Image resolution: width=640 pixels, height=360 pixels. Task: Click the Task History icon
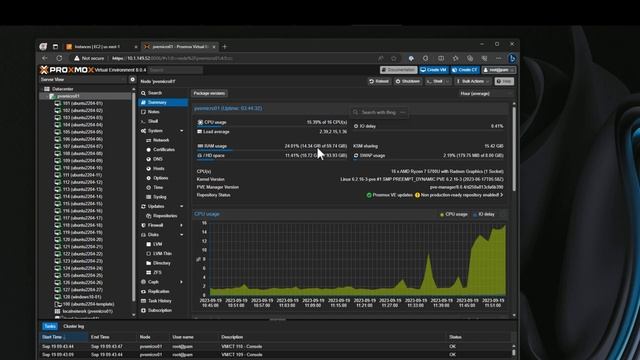[x=143, y=301]
